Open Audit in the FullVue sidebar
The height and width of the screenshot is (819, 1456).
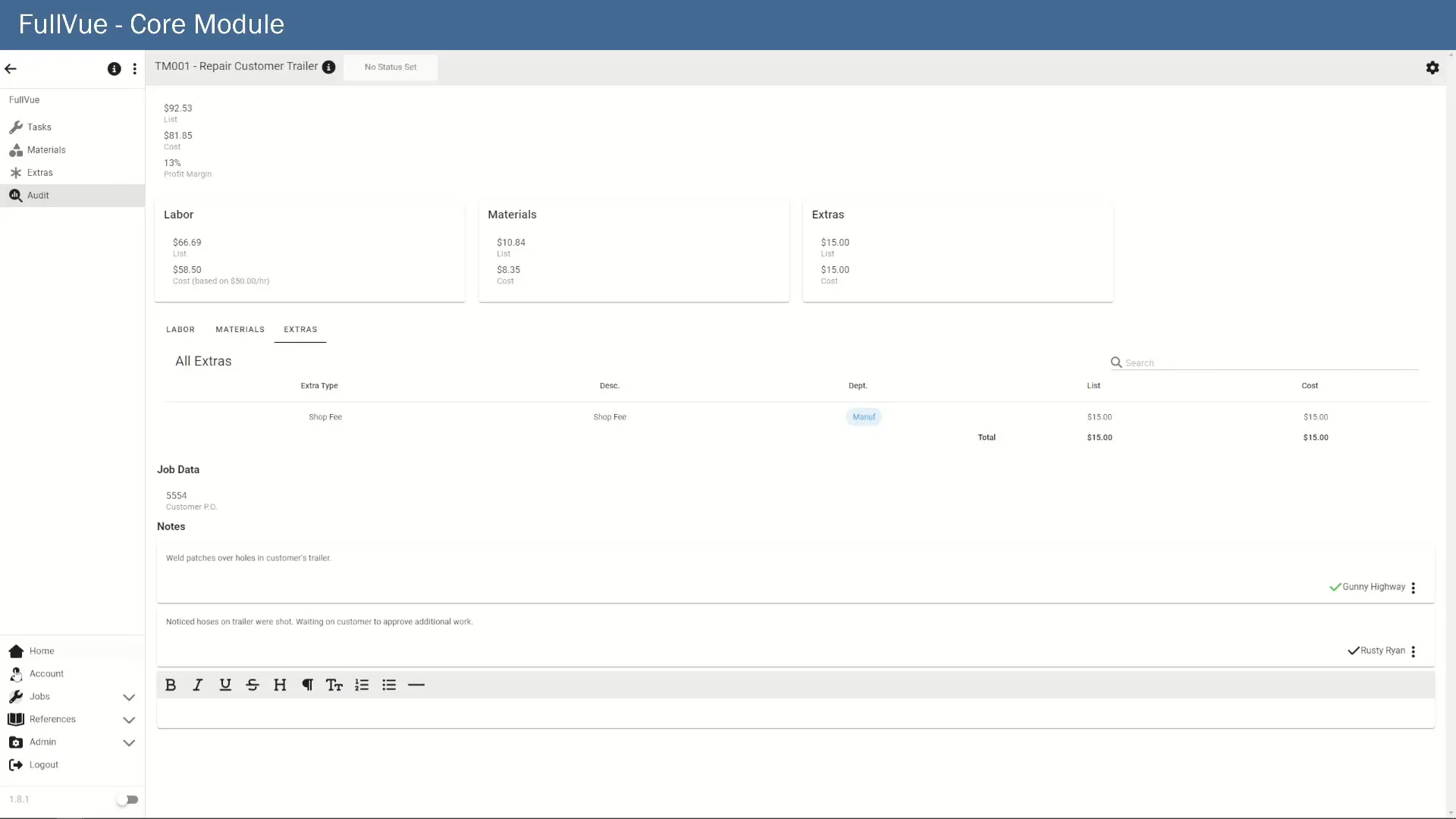pyautogui.click(x=72, y=196)
